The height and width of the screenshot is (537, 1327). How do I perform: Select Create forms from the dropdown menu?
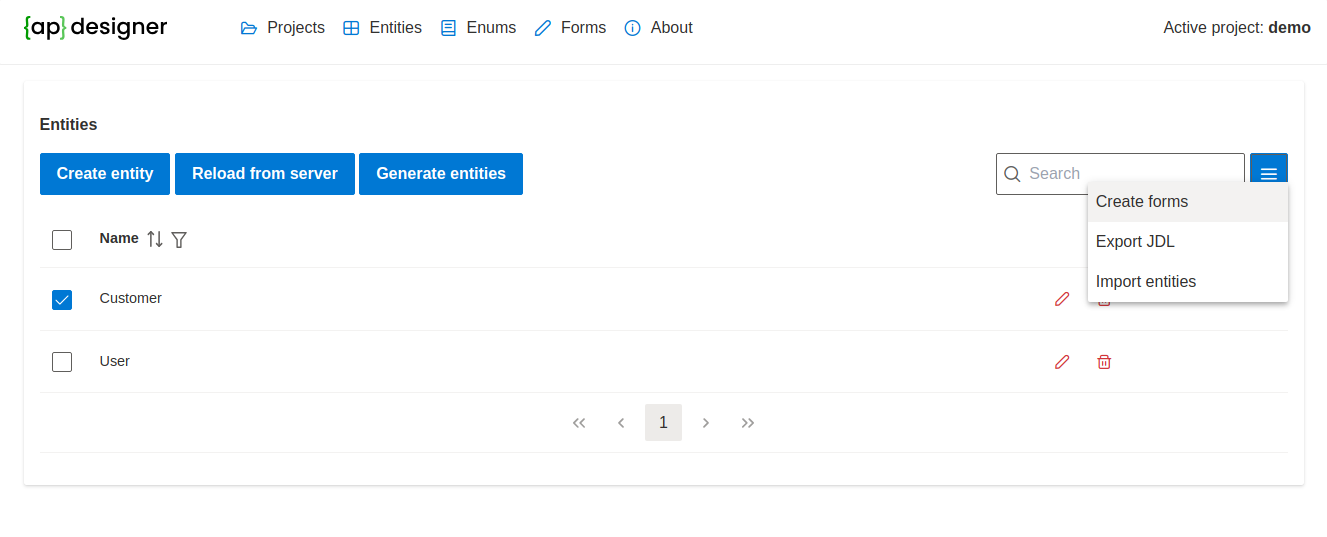(1142, 202)
